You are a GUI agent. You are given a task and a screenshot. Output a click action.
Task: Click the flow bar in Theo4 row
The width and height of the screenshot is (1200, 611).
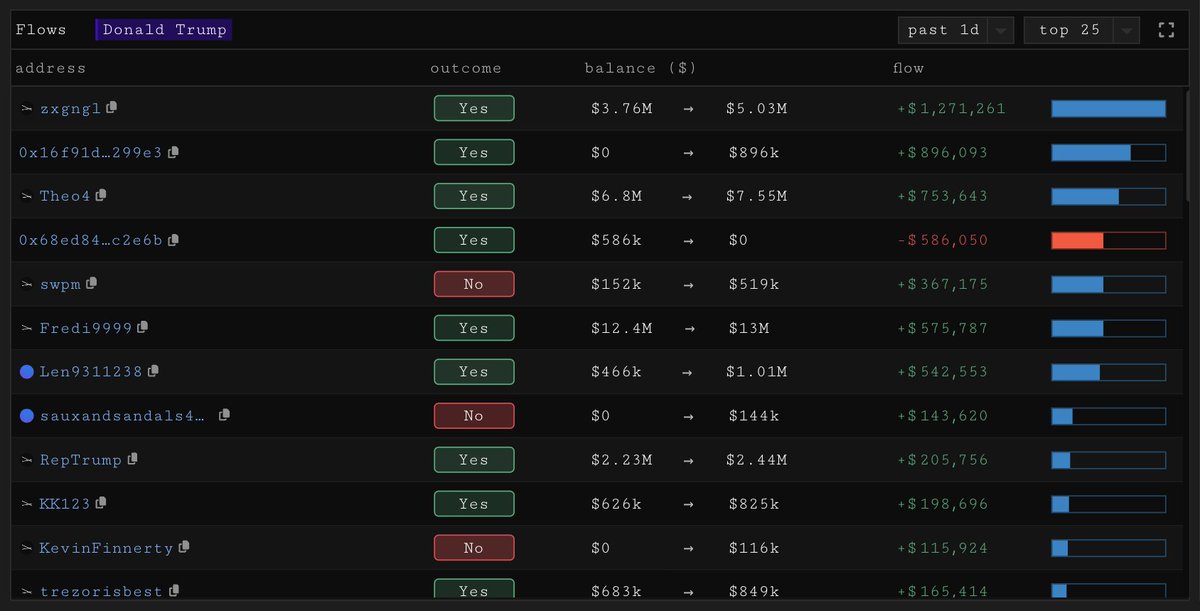1108,196
